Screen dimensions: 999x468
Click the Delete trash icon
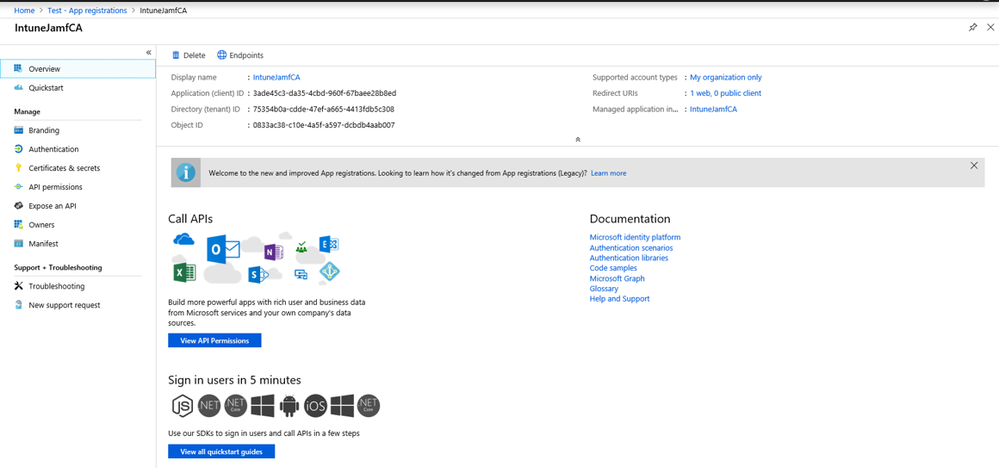176,55
